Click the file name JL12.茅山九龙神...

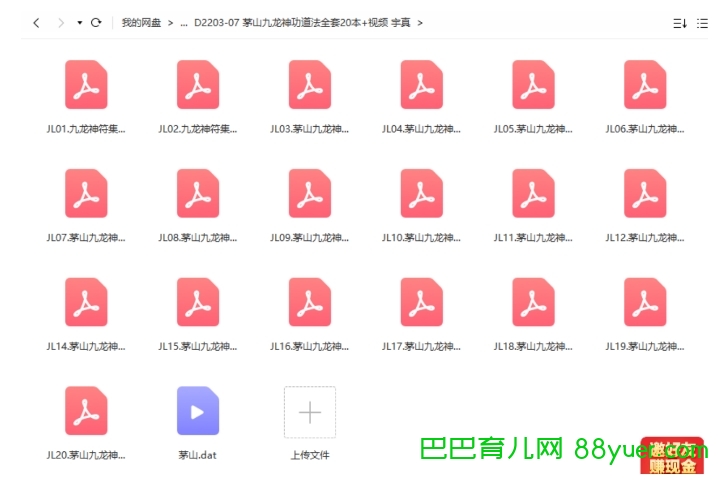point(645,238)
